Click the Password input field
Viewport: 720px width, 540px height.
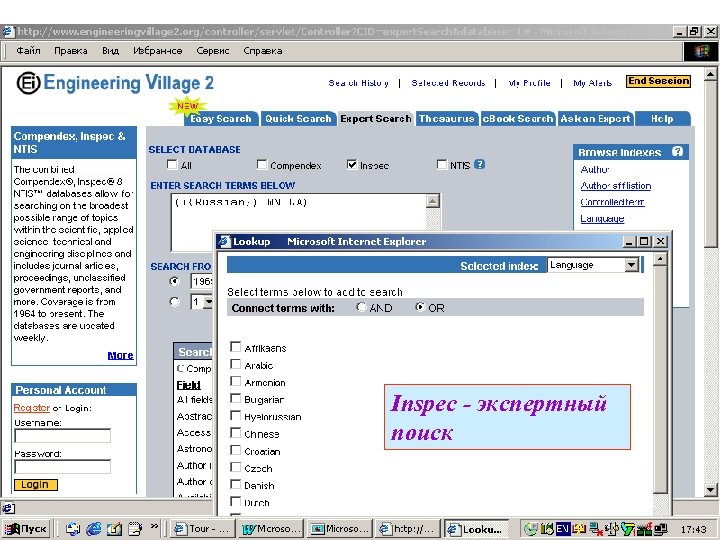62,467
